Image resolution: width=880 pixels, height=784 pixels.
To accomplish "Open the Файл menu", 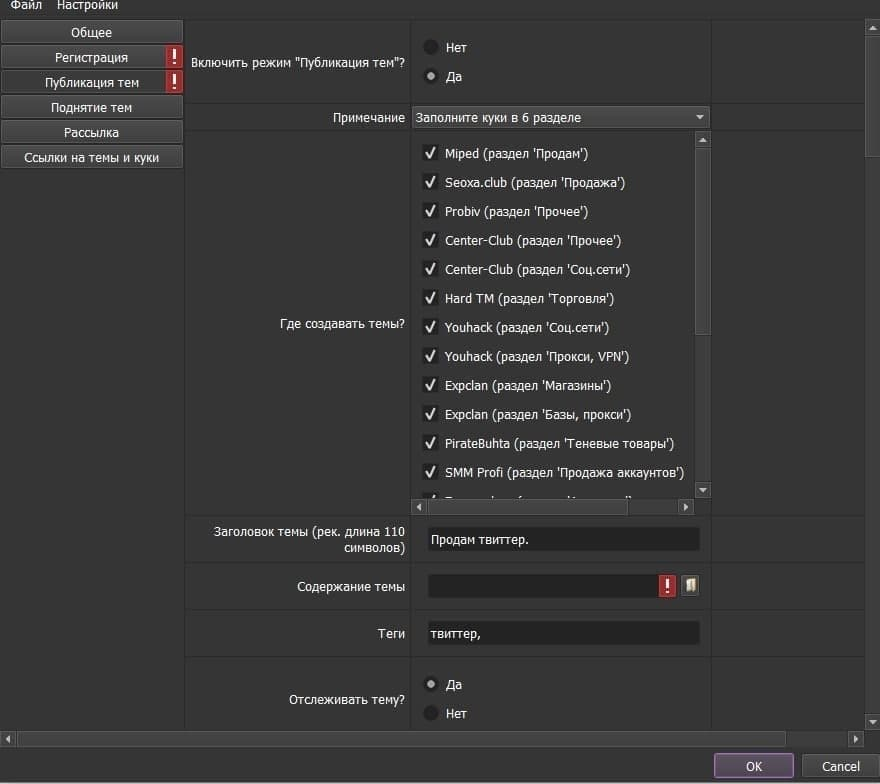I will (26, 6).
